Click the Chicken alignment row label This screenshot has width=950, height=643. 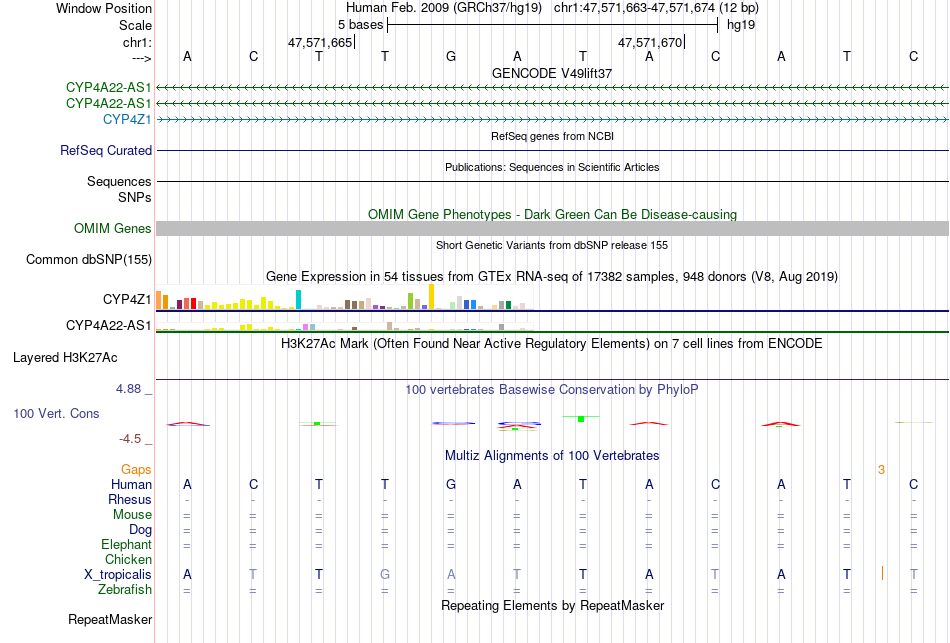pyautogui.click(x=128, y=559)
